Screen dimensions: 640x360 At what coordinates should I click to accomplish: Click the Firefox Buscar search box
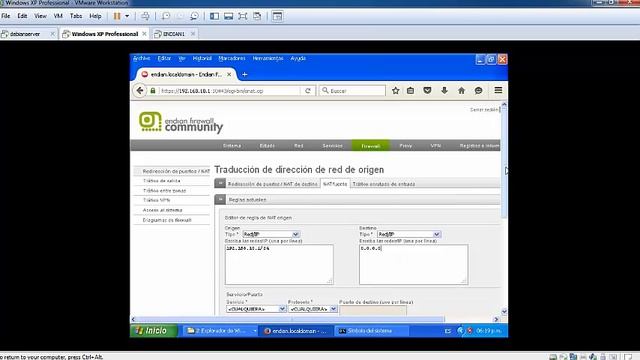pyautogui.click(x=352, y=91)
